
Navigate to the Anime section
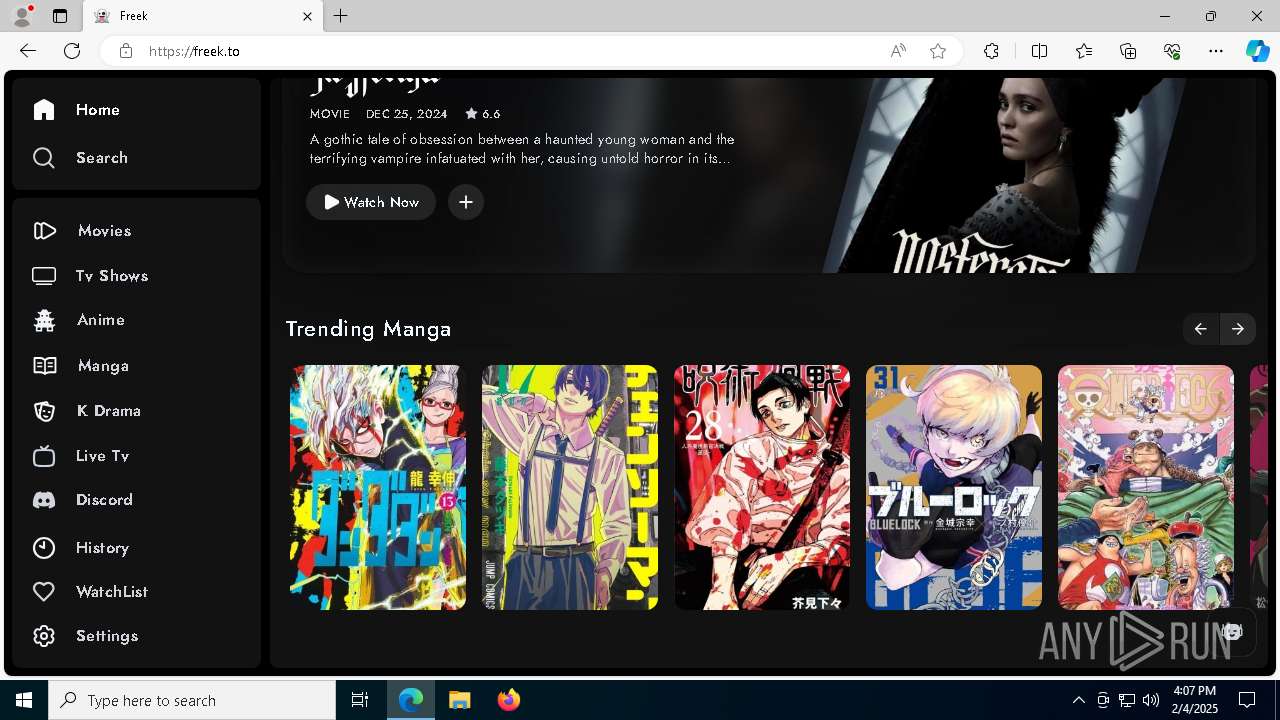101,320
